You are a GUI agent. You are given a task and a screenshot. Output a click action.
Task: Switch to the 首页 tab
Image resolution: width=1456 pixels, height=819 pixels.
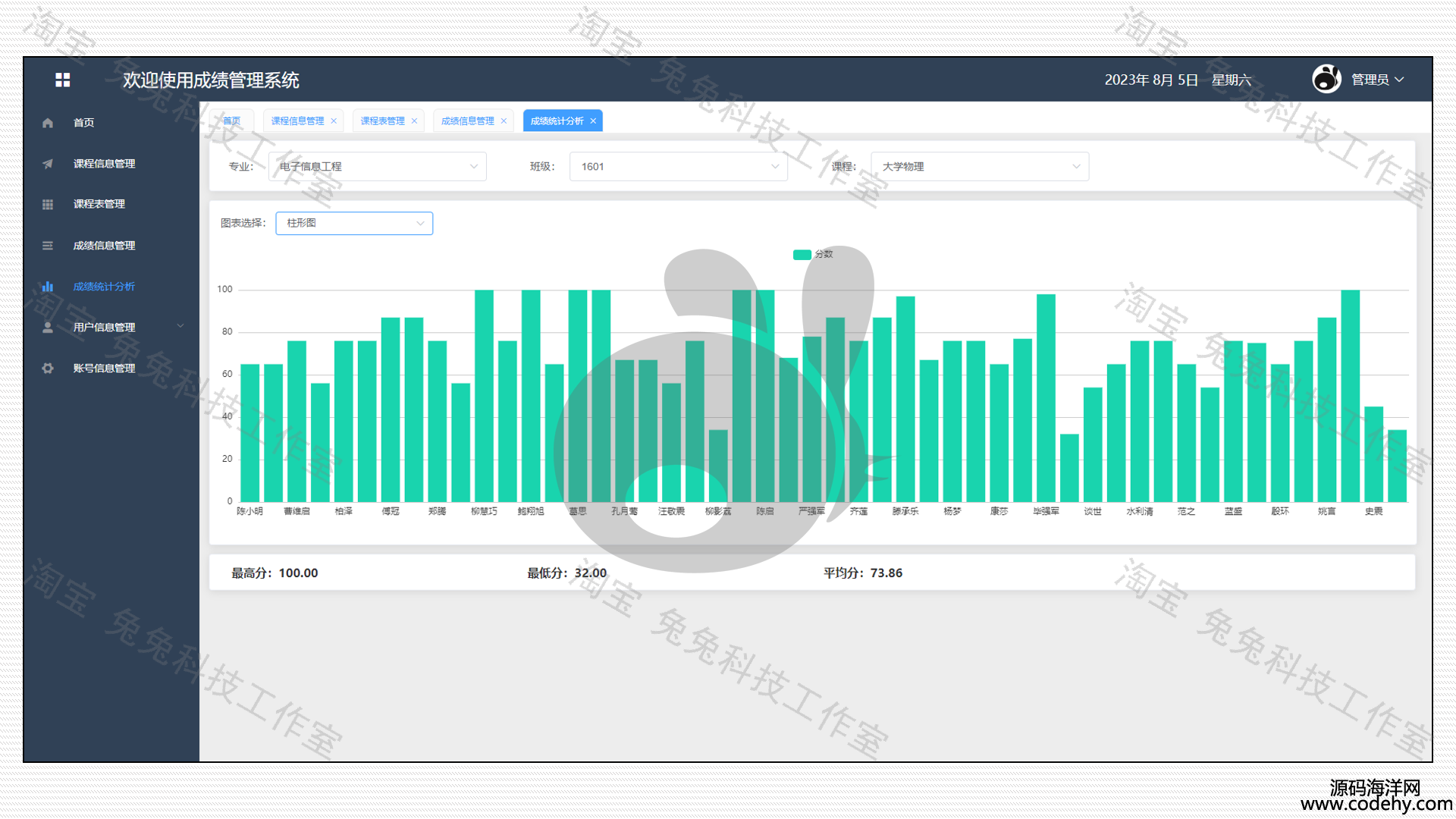coord(231,121)
